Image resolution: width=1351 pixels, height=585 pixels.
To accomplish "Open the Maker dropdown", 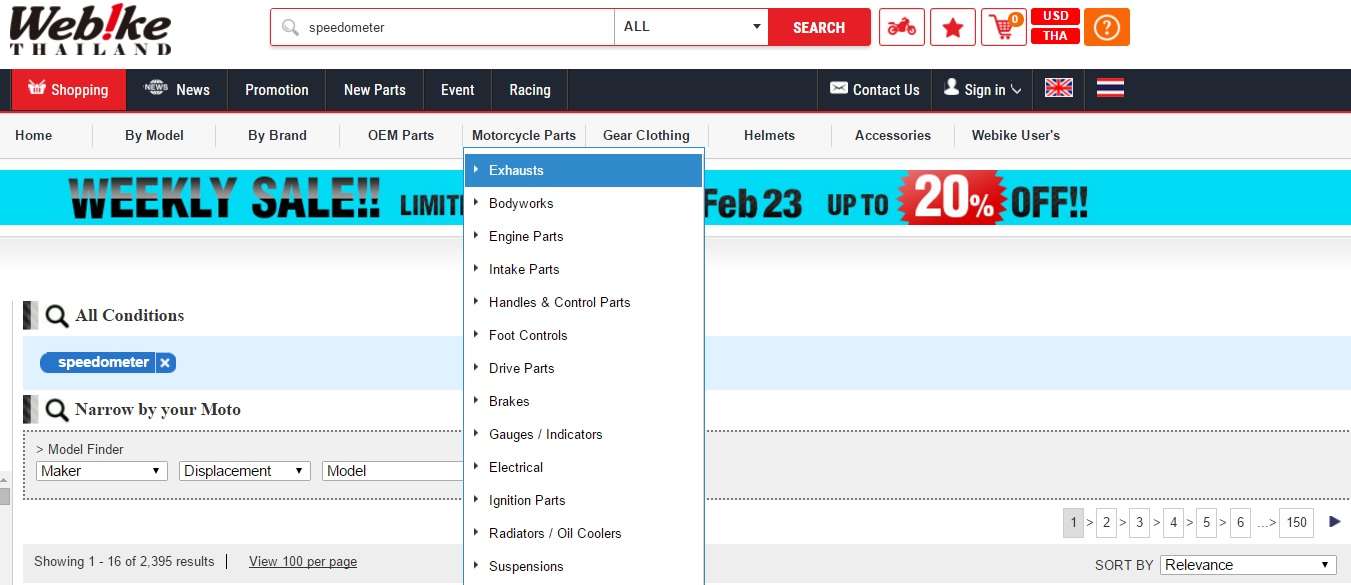I will pos(102,471).
